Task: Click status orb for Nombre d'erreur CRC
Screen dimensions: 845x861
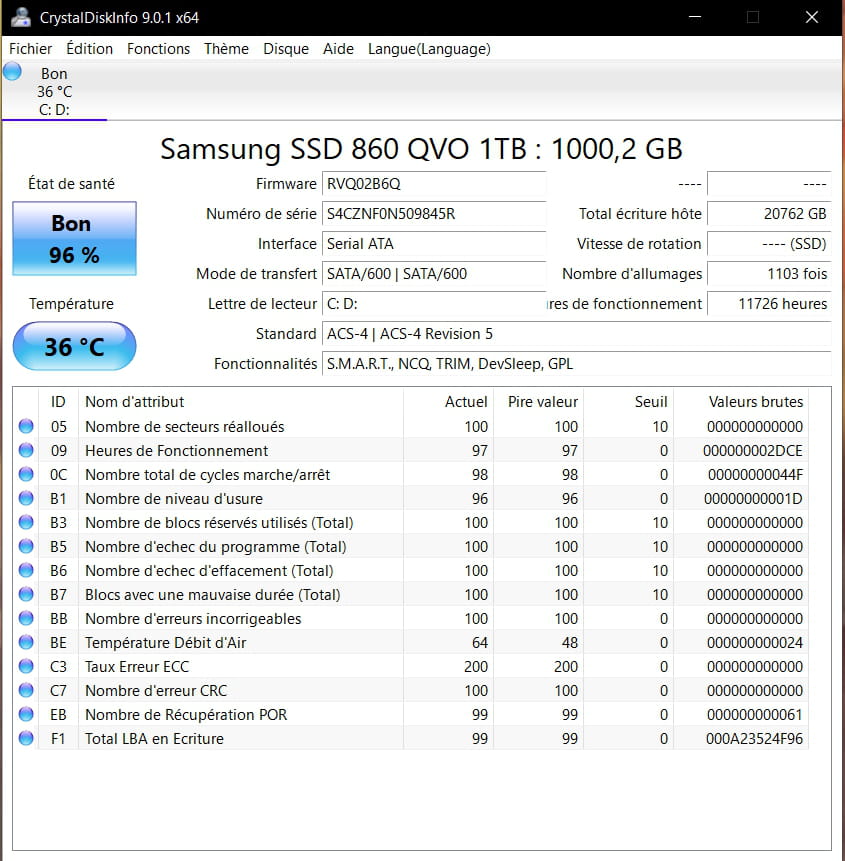Action: (26, 690)
